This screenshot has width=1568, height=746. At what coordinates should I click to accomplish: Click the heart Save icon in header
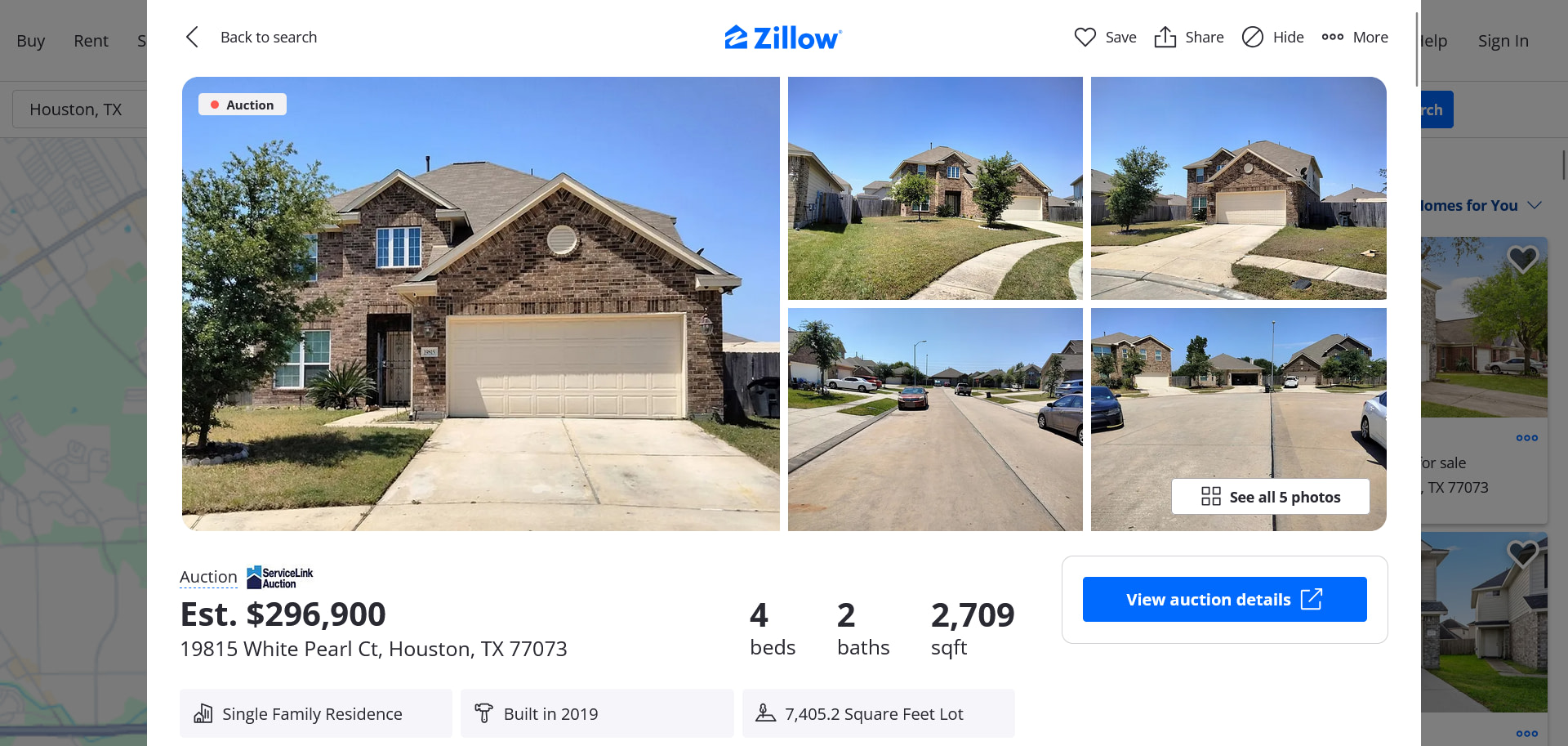point(1085,37)
